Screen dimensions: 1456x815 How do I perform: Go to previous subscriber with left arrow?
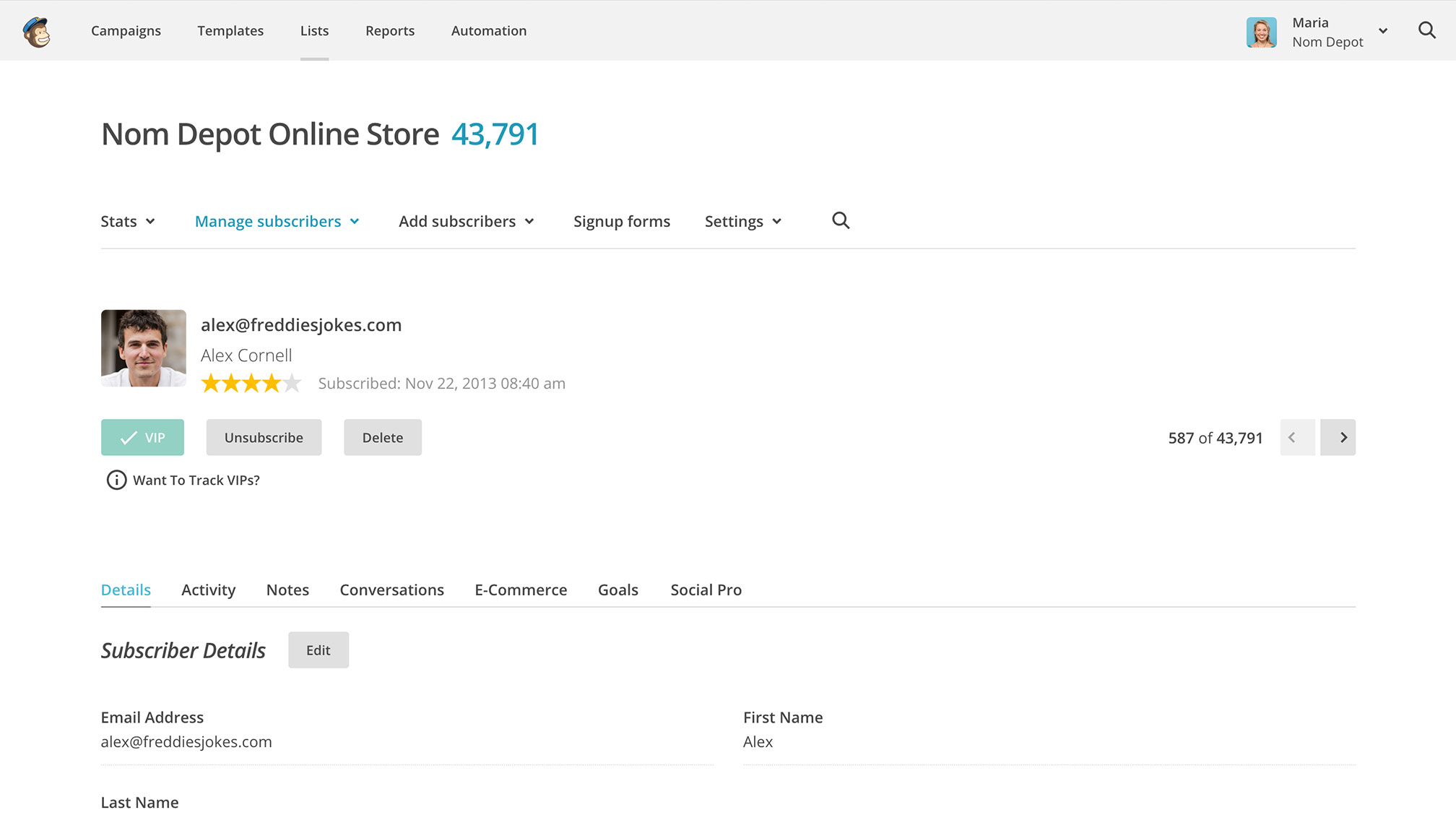(1296, 437)
